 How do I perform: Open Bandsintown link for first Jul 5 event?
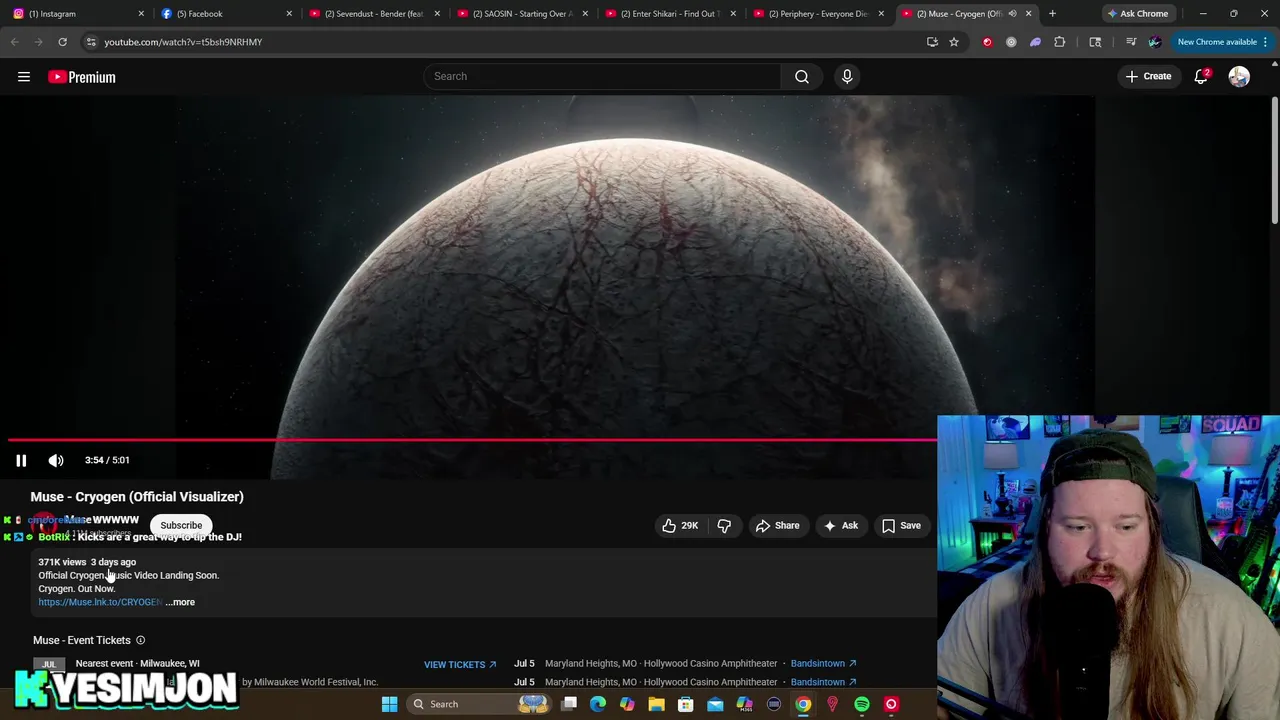823,663
